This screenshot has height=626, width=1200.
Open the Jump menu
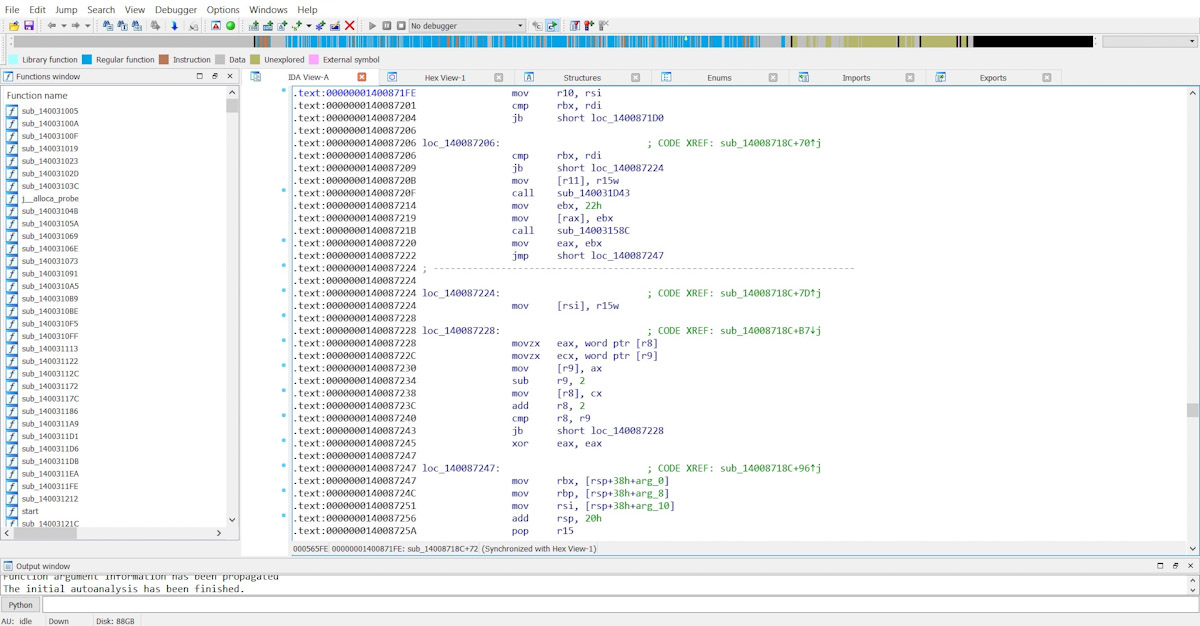[x=66, y=9]
